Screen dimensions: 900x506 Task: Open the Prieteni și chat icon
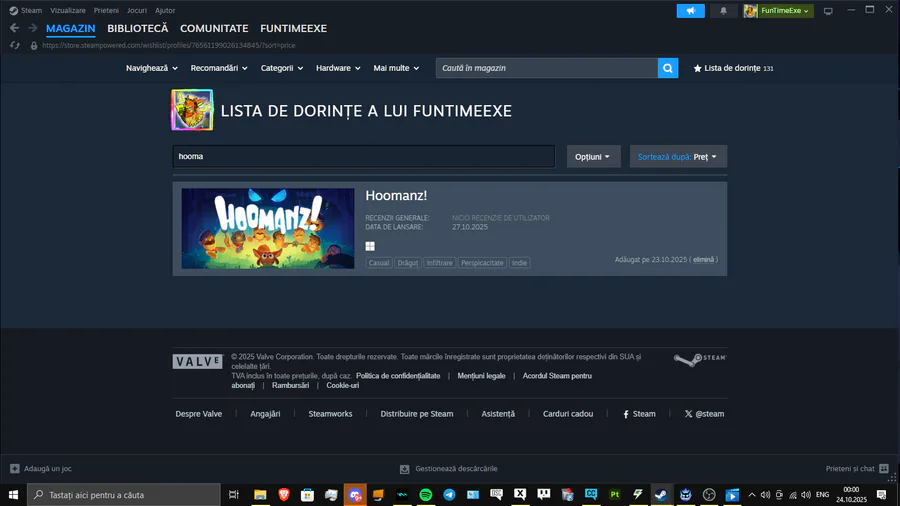pyautogui.click(x=884, y=468)
